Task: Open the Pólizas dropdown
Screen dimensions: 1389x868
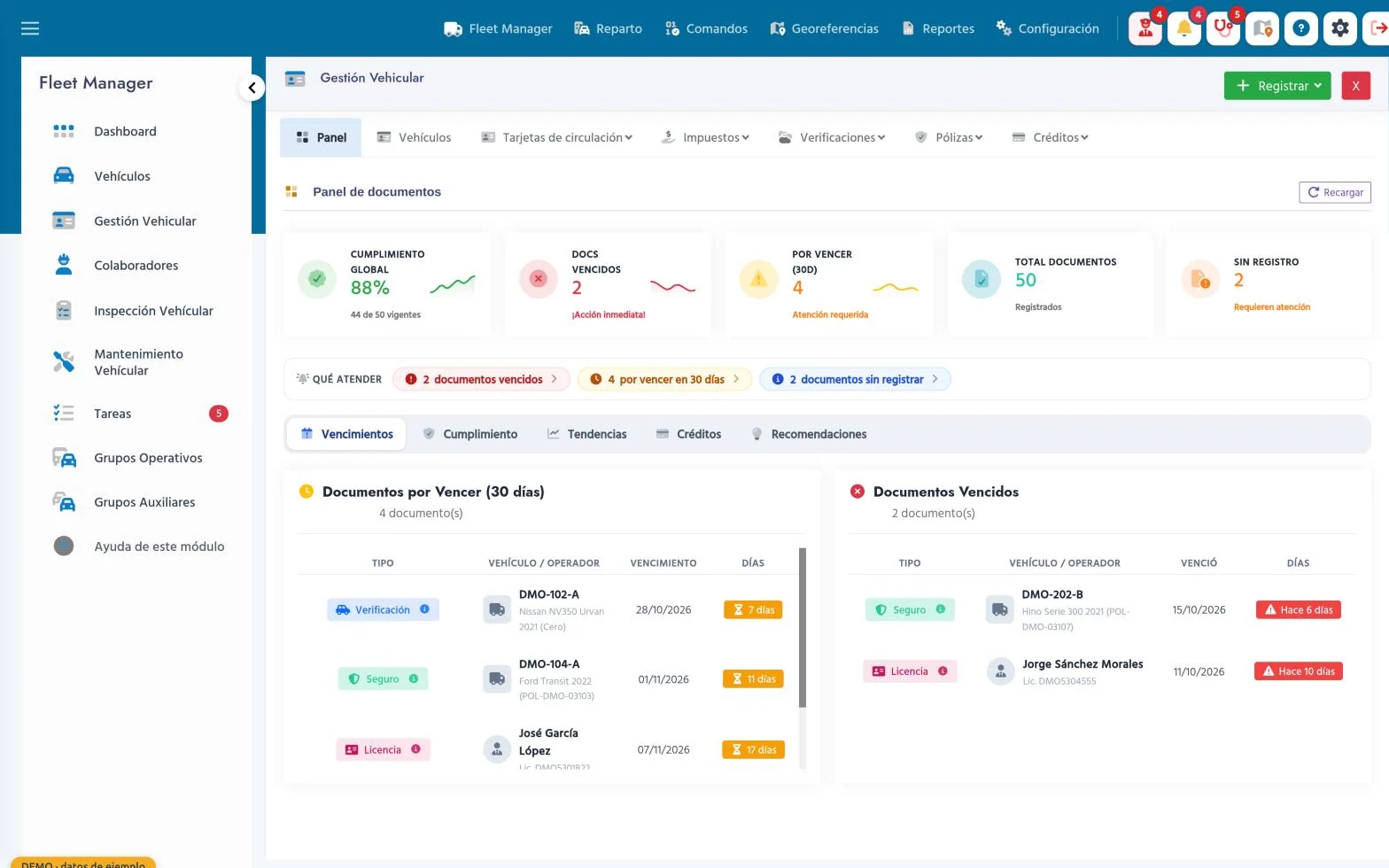Action: 949,137
